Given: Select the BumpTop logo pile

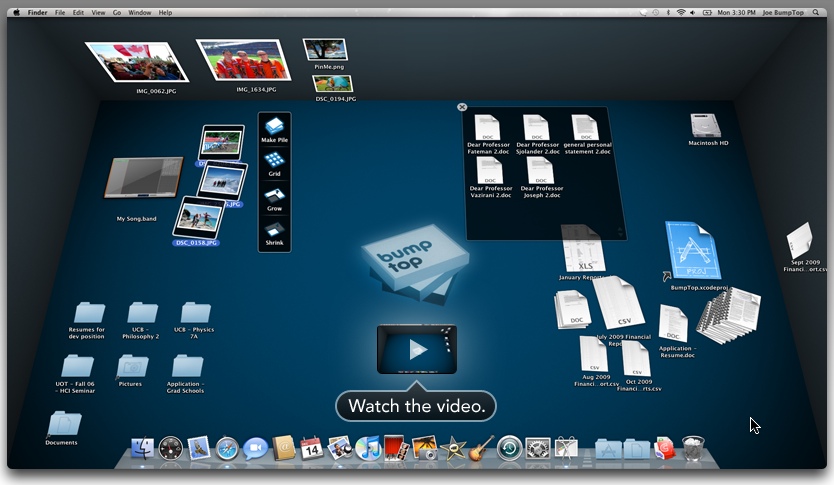Looking at the screenshot, I should point(415,264).
